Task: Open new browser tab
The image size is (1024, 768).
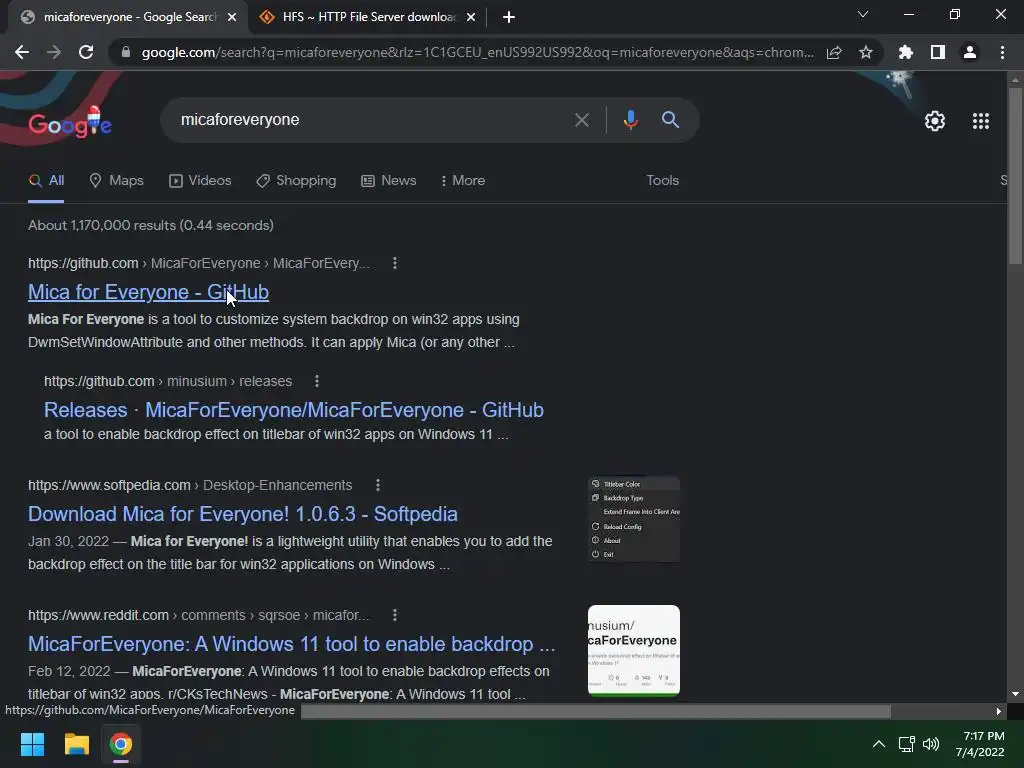Action: (x=509, y=17)
